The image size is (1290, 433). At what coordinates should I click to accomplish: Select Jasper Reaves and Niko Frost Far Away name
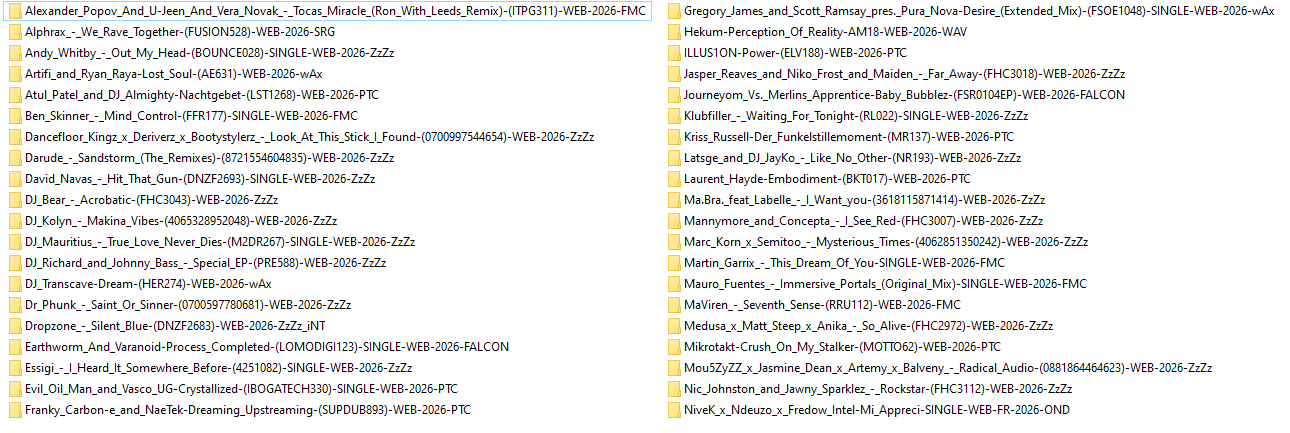(x=905, y=74)
